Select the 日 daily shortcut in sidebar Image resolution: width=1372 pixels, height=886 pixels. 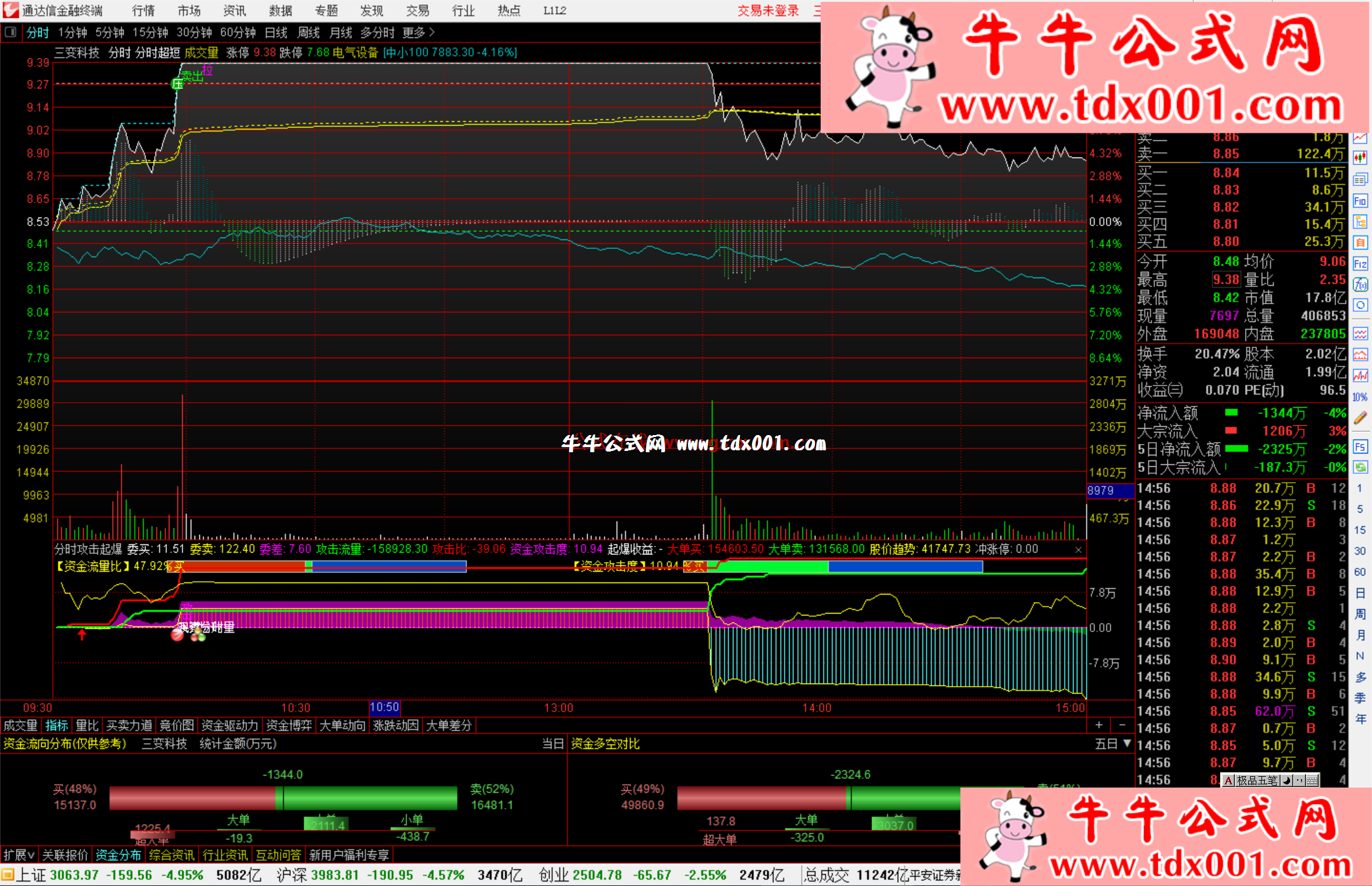1360,593
